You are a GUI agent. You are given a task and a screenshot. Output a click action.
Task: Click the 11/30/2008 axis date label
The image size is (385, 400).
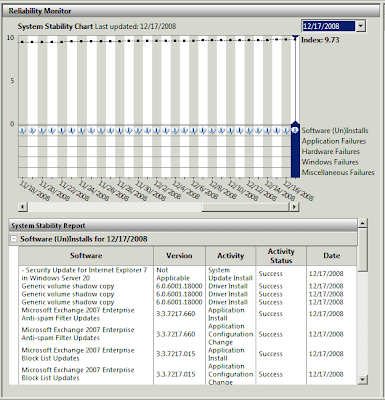coord(150,191)
